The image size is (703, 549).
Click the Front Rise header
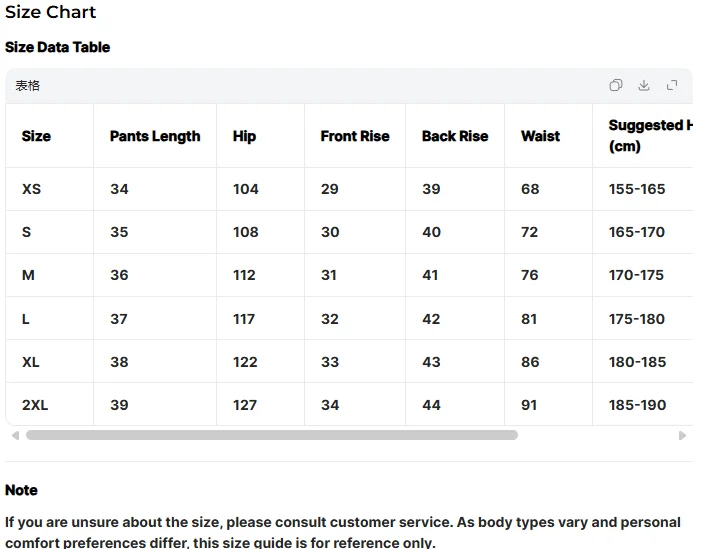pyautogui.click(x=355, y=136)
